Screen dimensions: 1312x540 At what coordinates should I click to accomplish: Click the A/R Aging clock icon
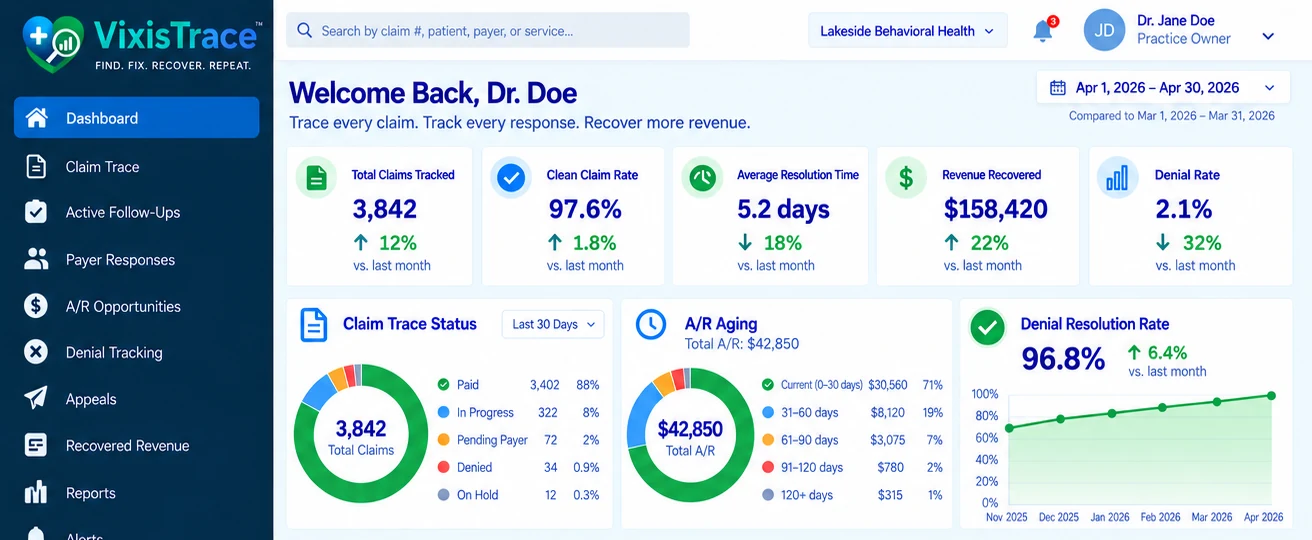651,324
